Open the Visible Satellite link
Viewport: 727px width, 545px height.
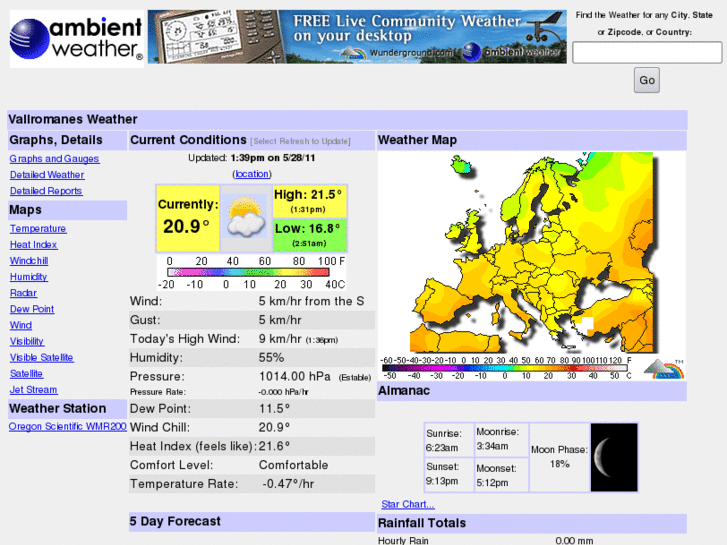(42, 358)
